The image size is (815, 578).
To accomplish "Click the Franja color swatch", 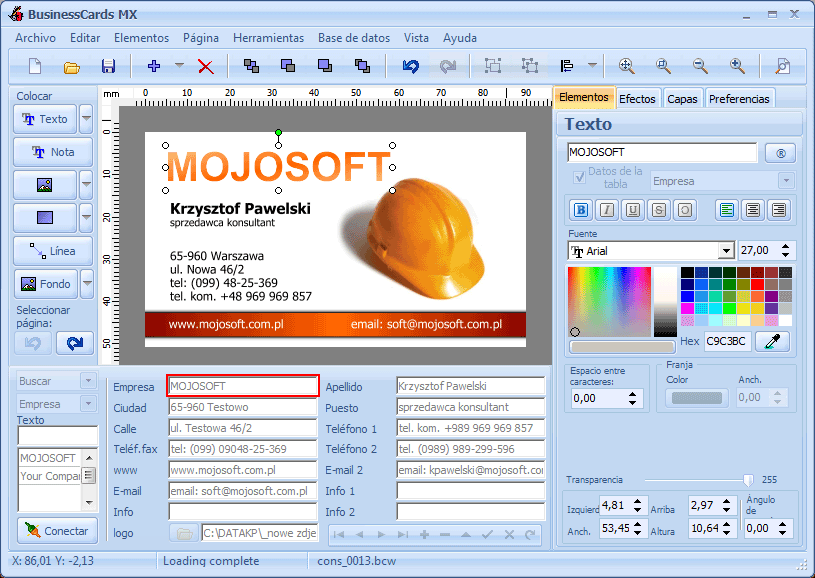I will coord(697,398).
